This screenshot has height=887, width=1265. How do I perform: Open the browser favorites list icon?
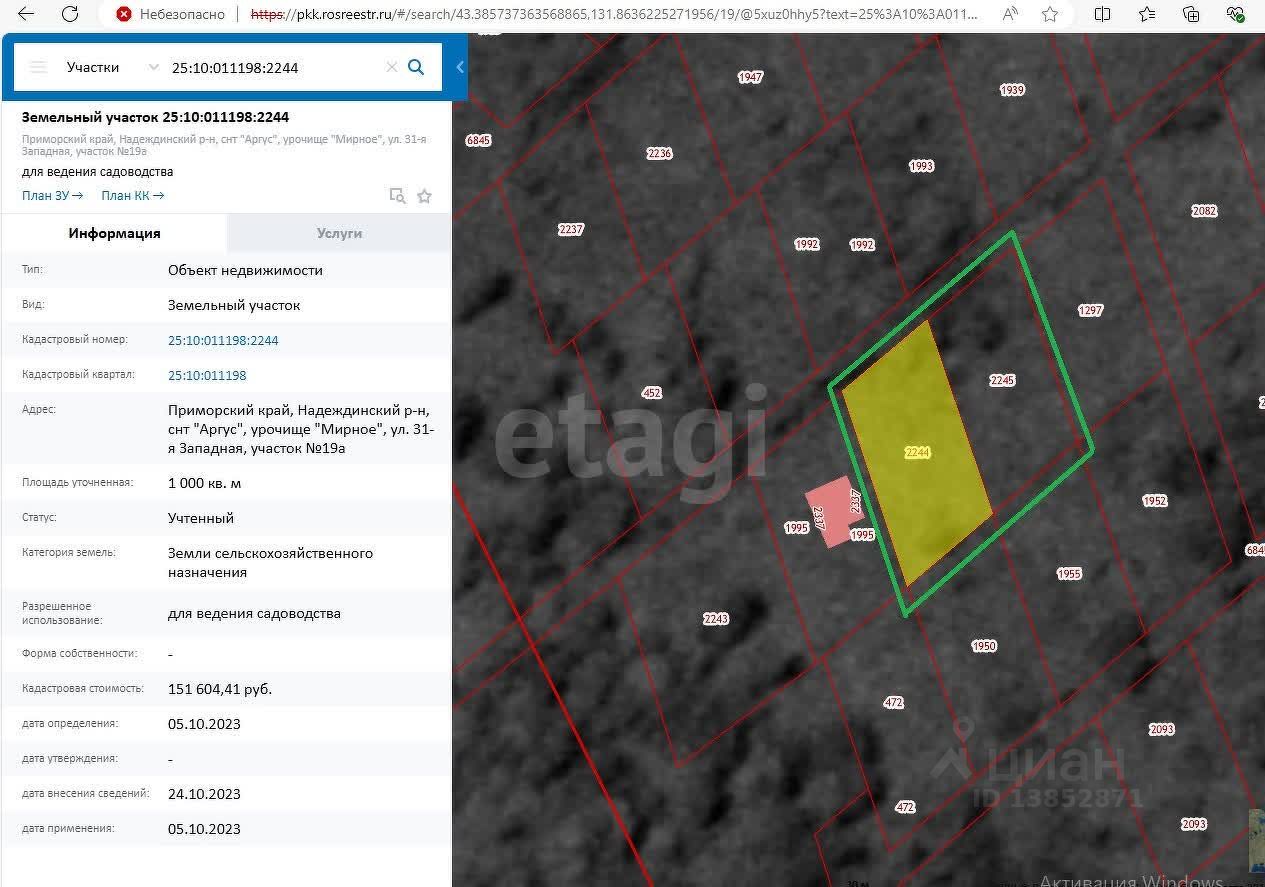1147,14
